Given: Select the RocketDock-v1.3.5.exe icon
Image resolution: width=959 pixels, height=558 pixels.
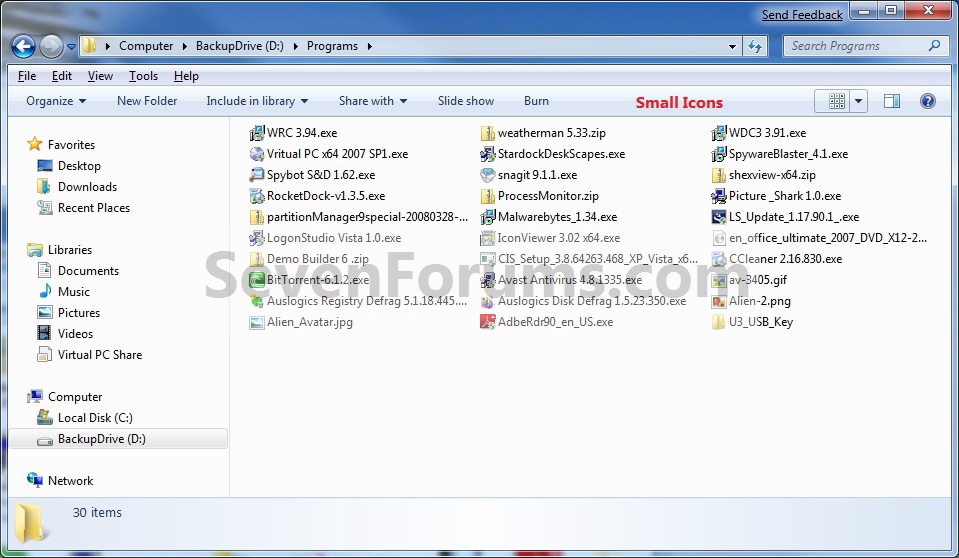Looking at the screenshot, I should click(257, 196).
